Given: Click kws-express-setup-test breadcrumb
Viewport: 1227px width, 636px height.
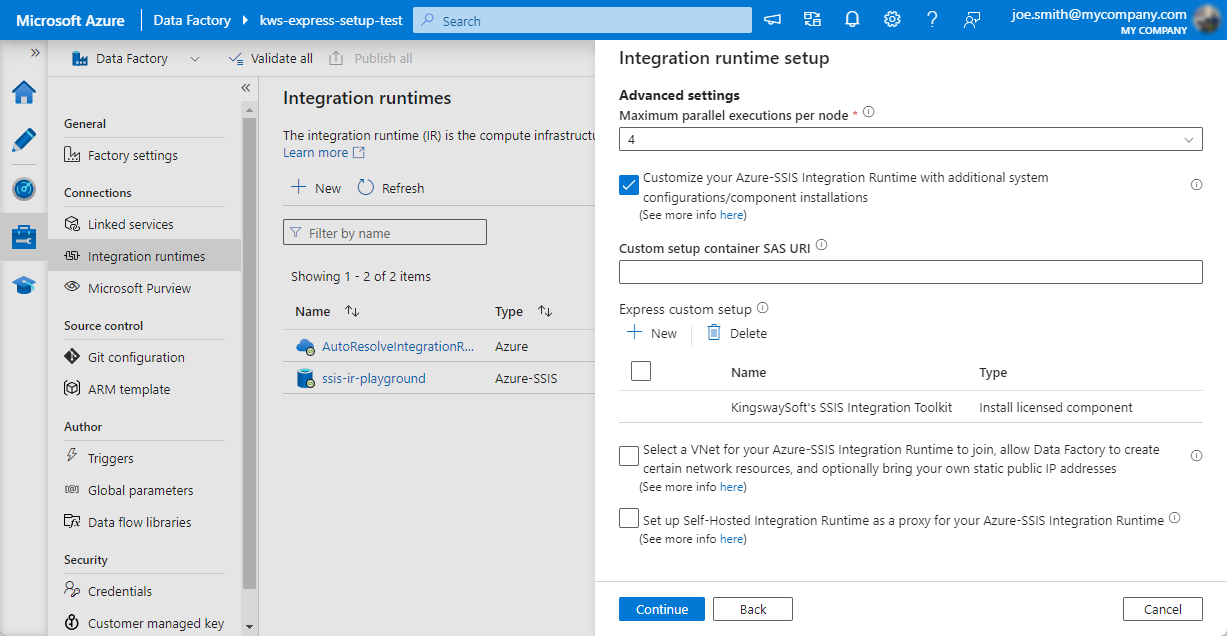Looking at the screenshot, I should tap(330, 20).
